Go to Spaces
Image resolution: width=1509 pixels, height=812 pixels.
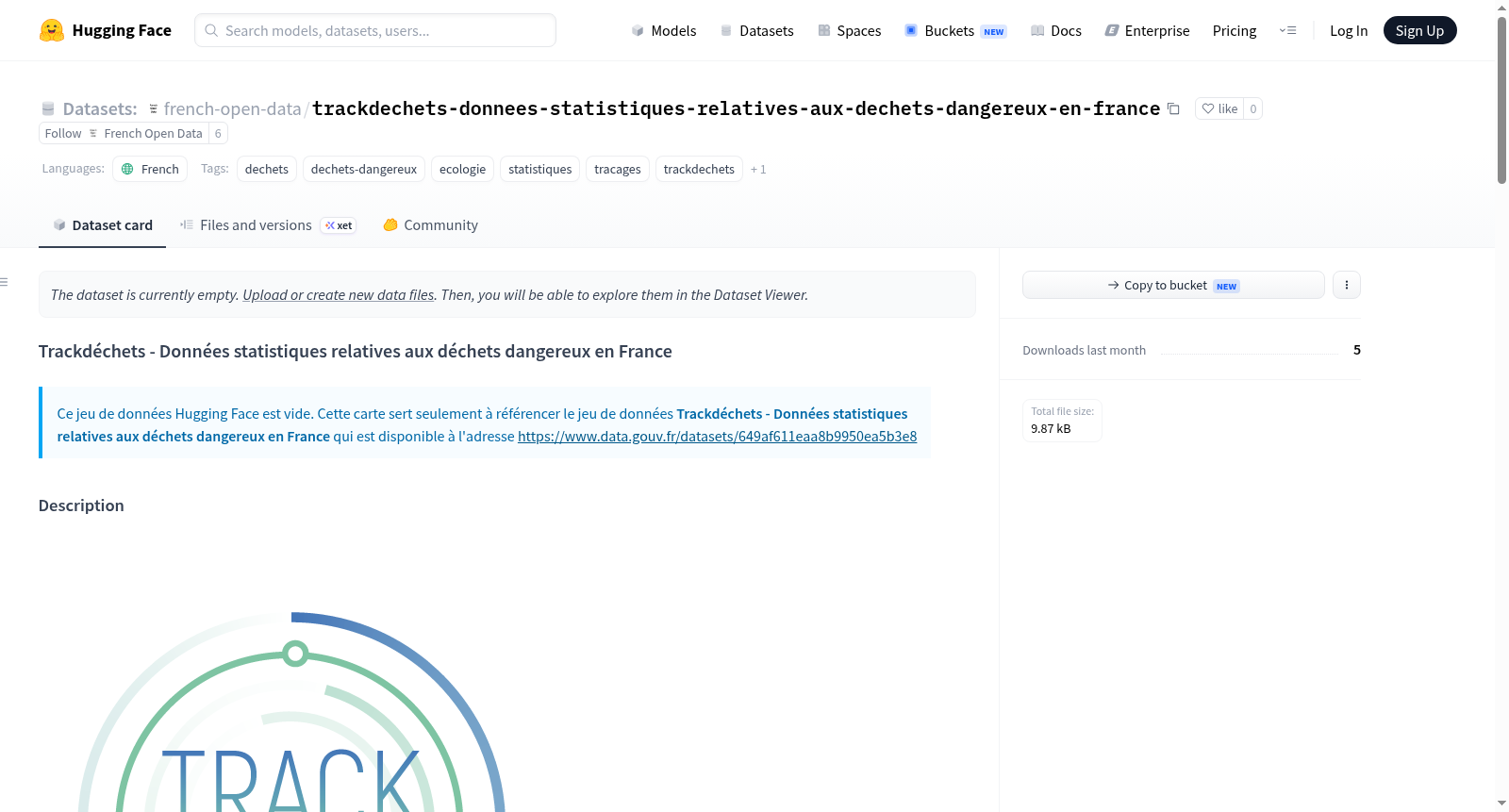pos(850,30)
